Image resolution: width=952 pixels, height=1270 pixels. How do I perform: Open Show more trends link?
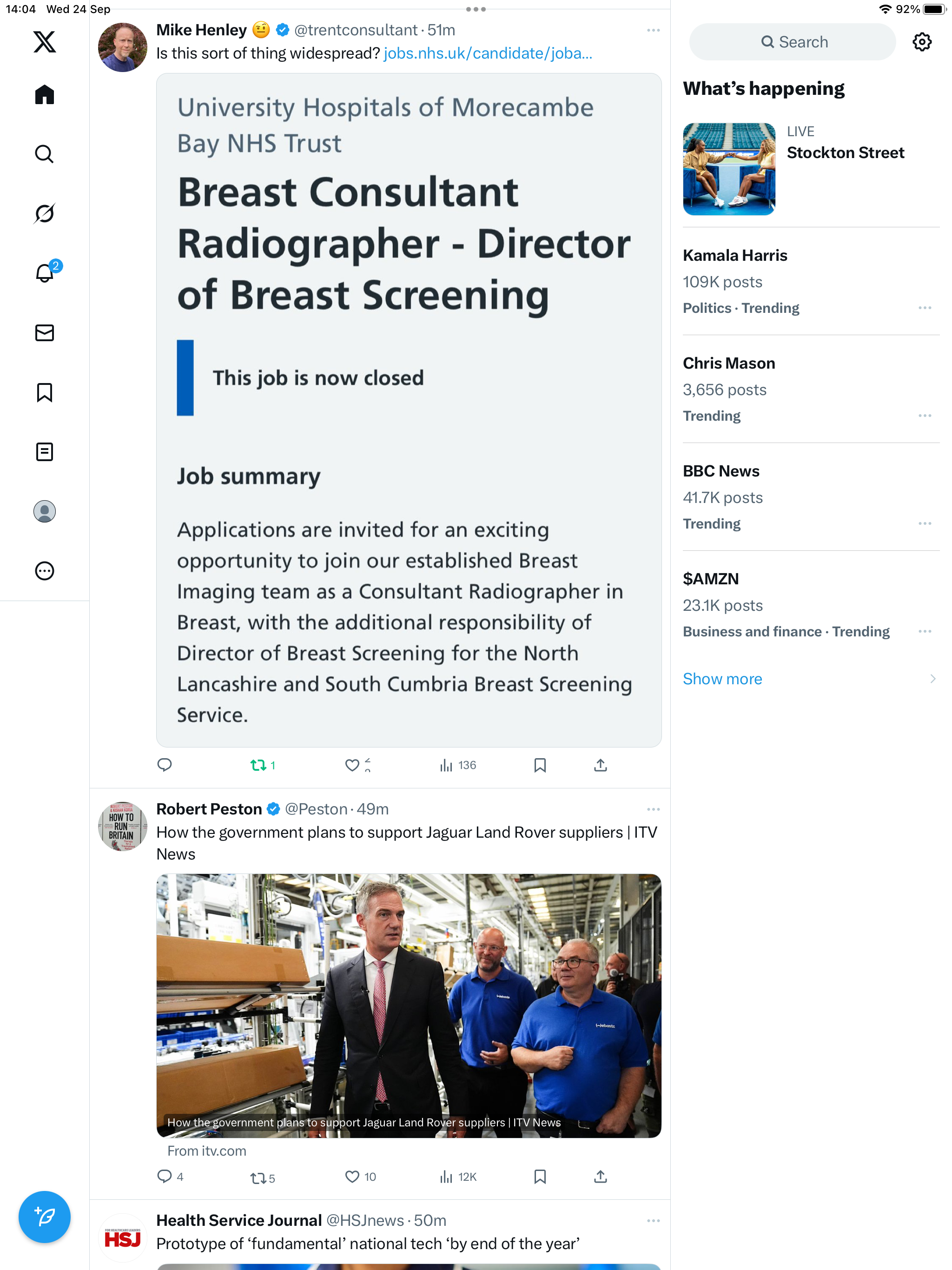pyautogui.click(x=722, y=679)
